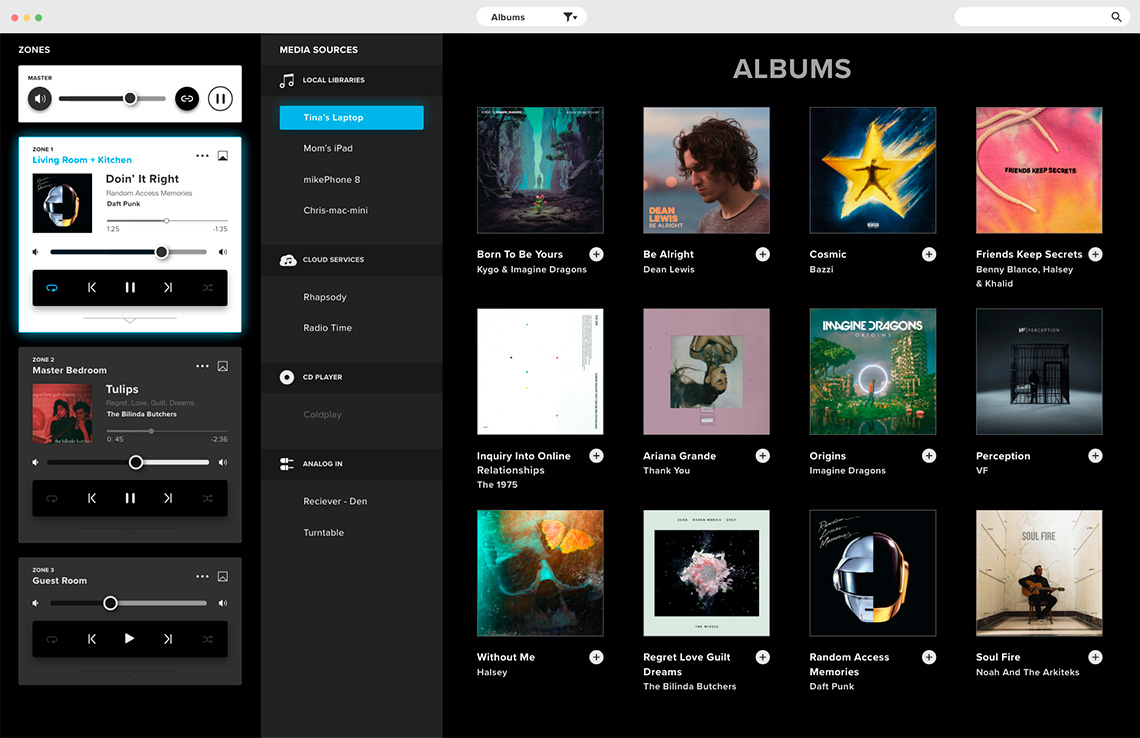The width and height of the screenshot is (1140, 738).
Task: Add Friends Keep Secrets album
Action: 1096,254
